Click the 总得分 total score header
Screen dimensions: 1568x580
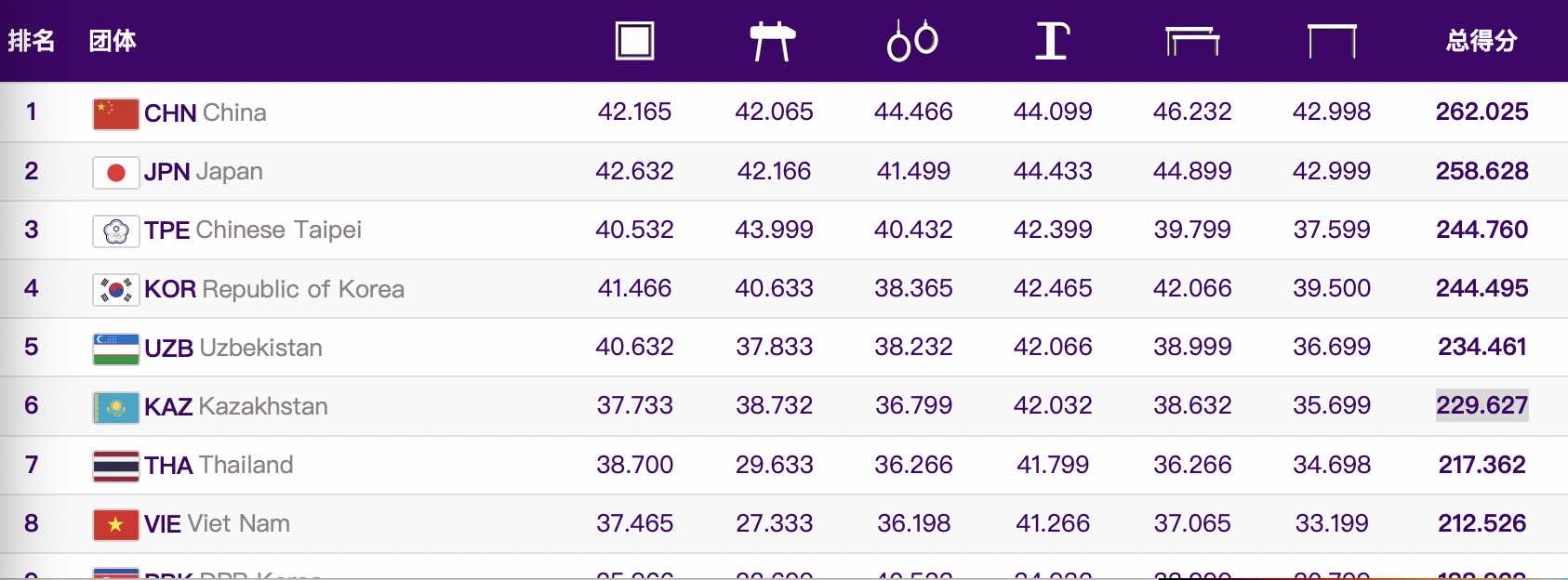tap(1482, 41)
